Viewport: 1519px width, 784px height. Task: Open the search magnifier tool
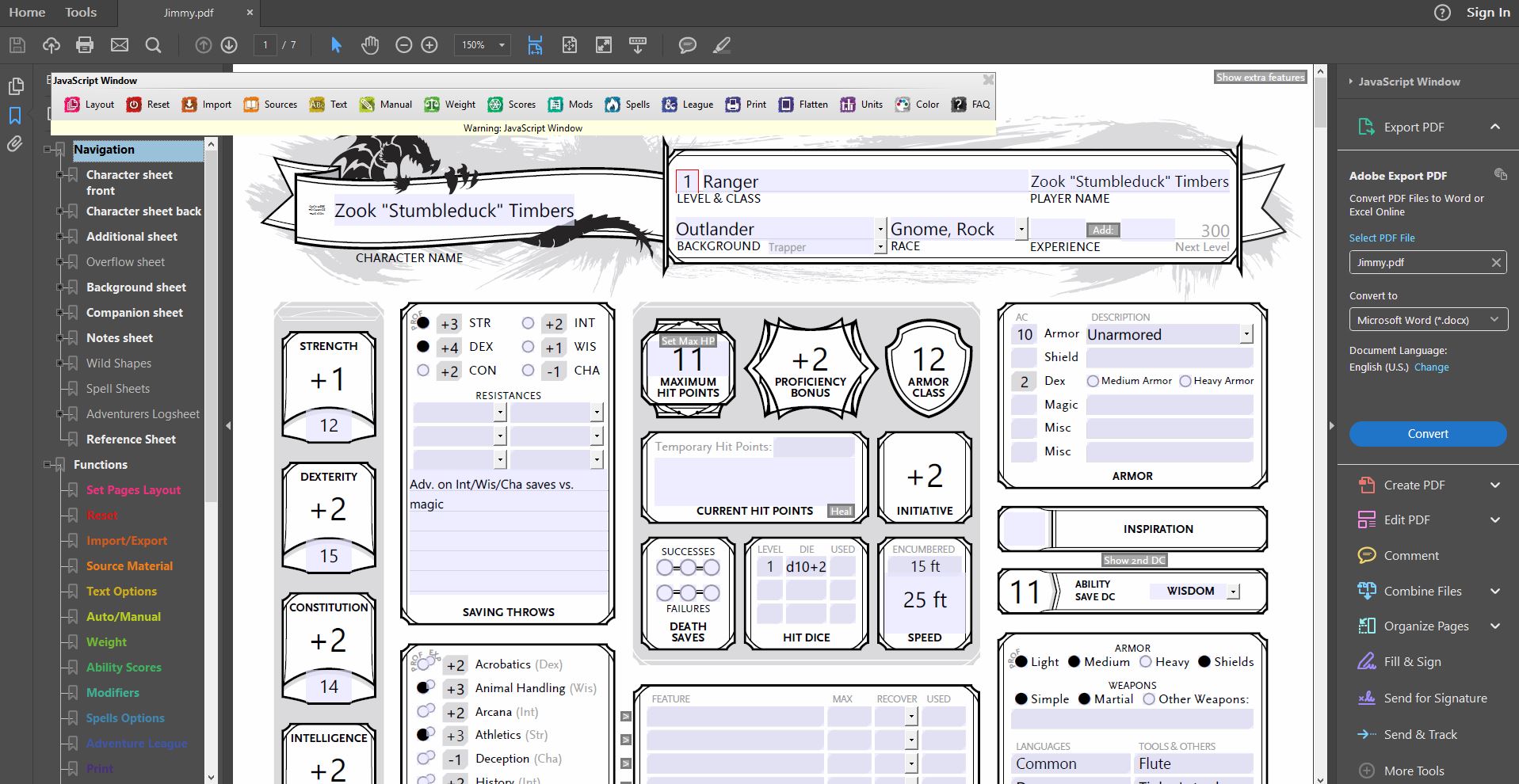coord(154,45)
